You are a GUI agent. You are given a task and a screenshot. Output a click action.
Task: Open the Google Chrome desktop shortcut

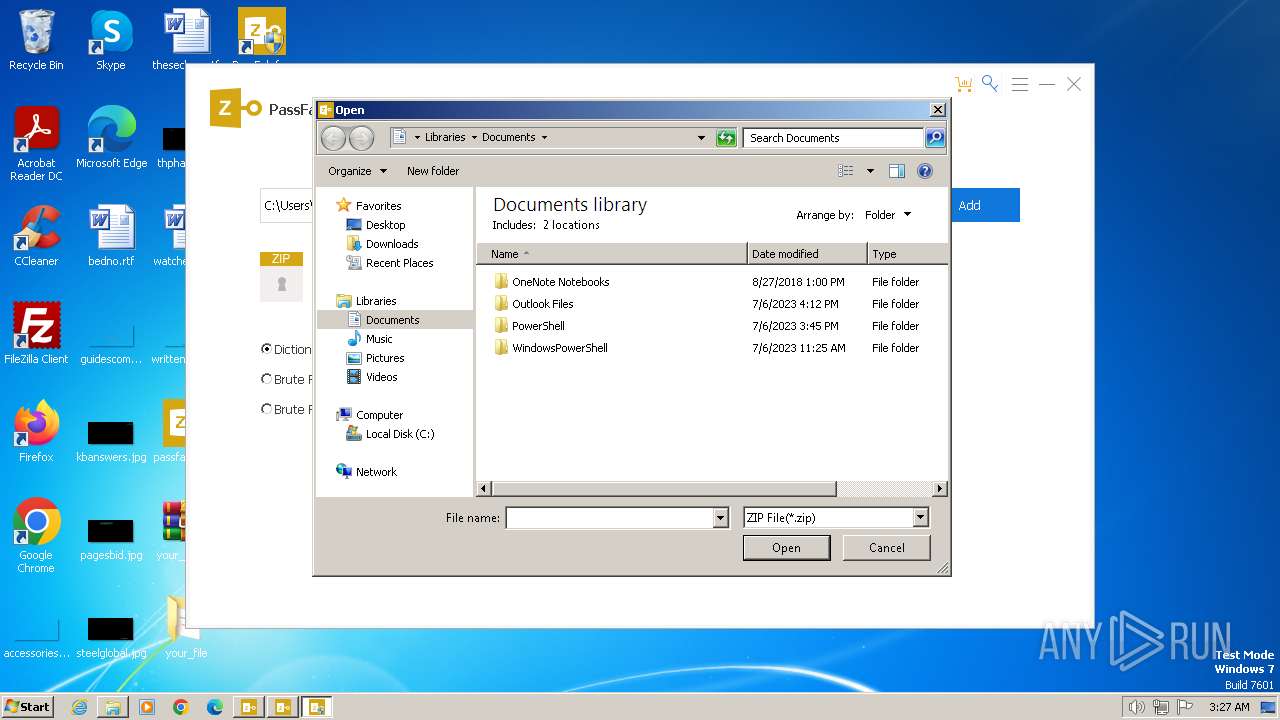[x=36, y=535]
